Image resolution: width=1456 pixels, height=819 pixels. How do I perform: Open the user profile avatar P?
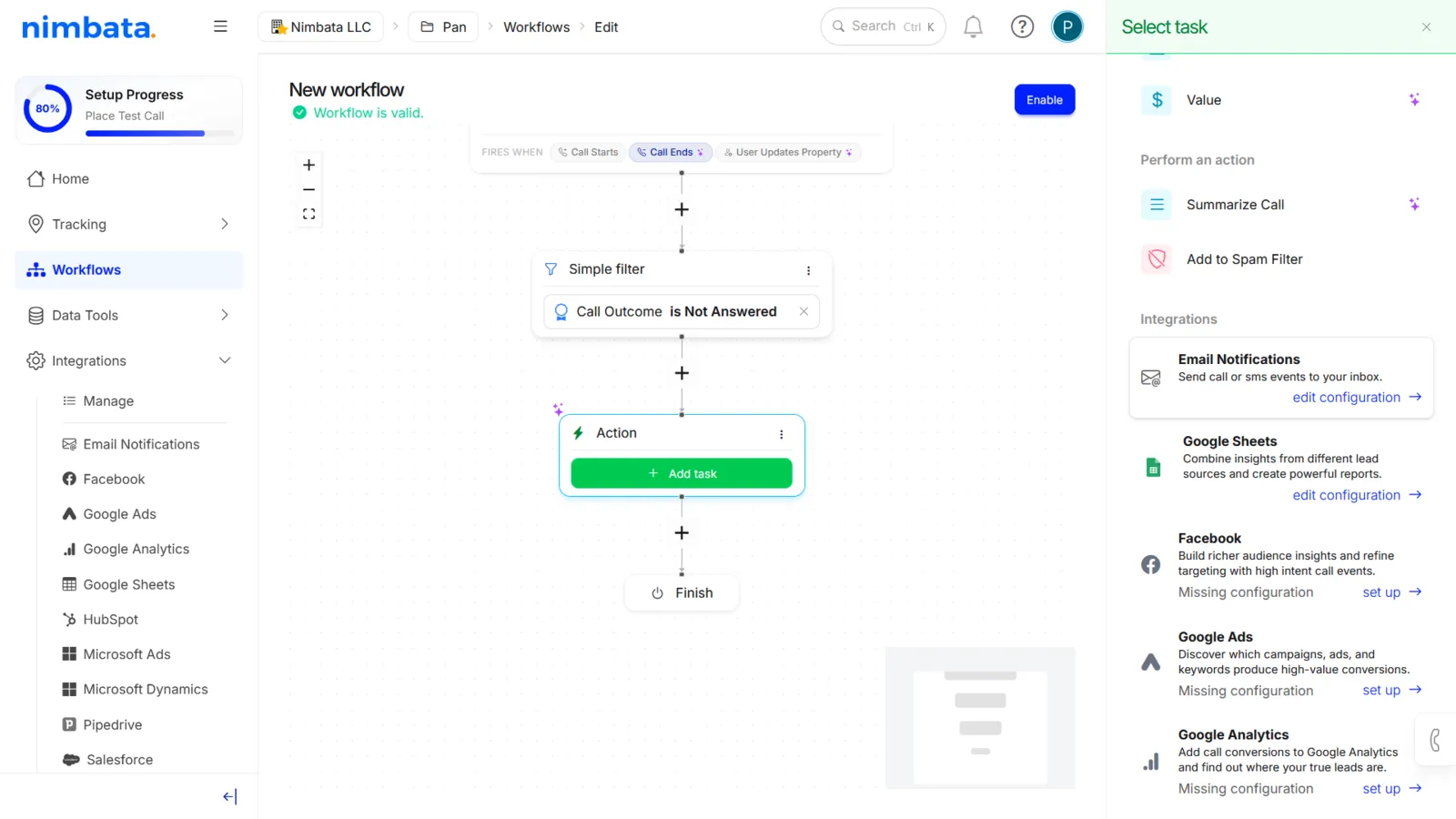click(x=1067, y=26)
